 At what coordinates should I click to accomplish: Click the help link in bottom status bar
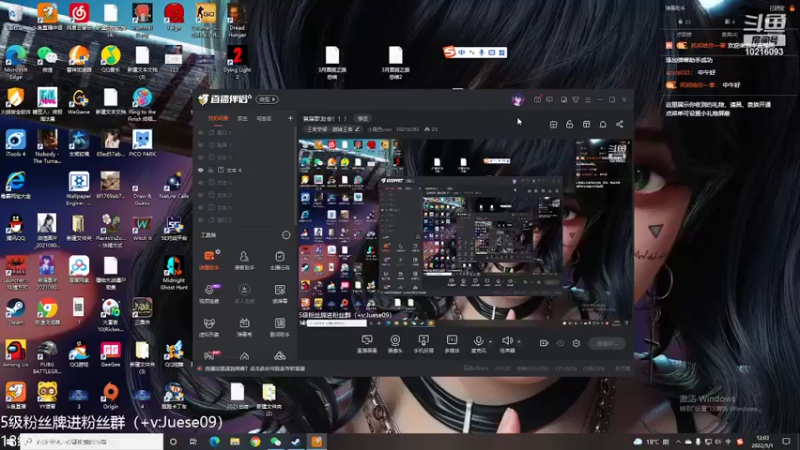coord(255,368)
